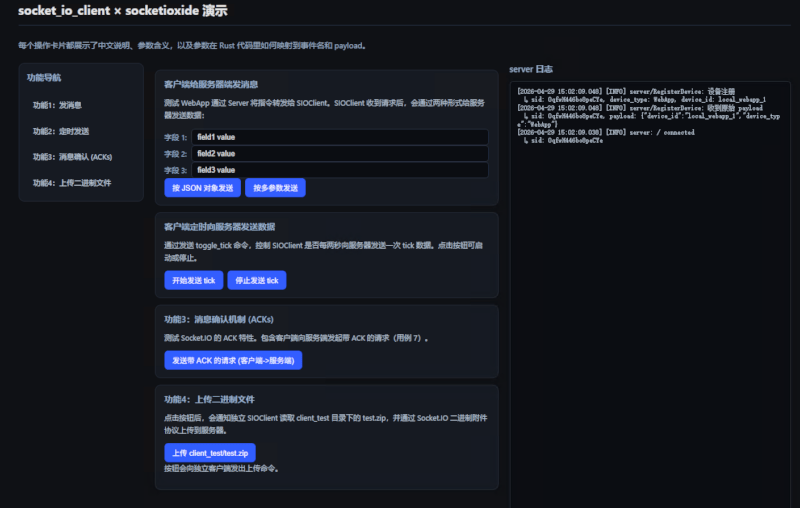Click the 功能导航 sidebar heading
Image resolution: width=800 pixels, height=508 pixels.
[44, 78]
